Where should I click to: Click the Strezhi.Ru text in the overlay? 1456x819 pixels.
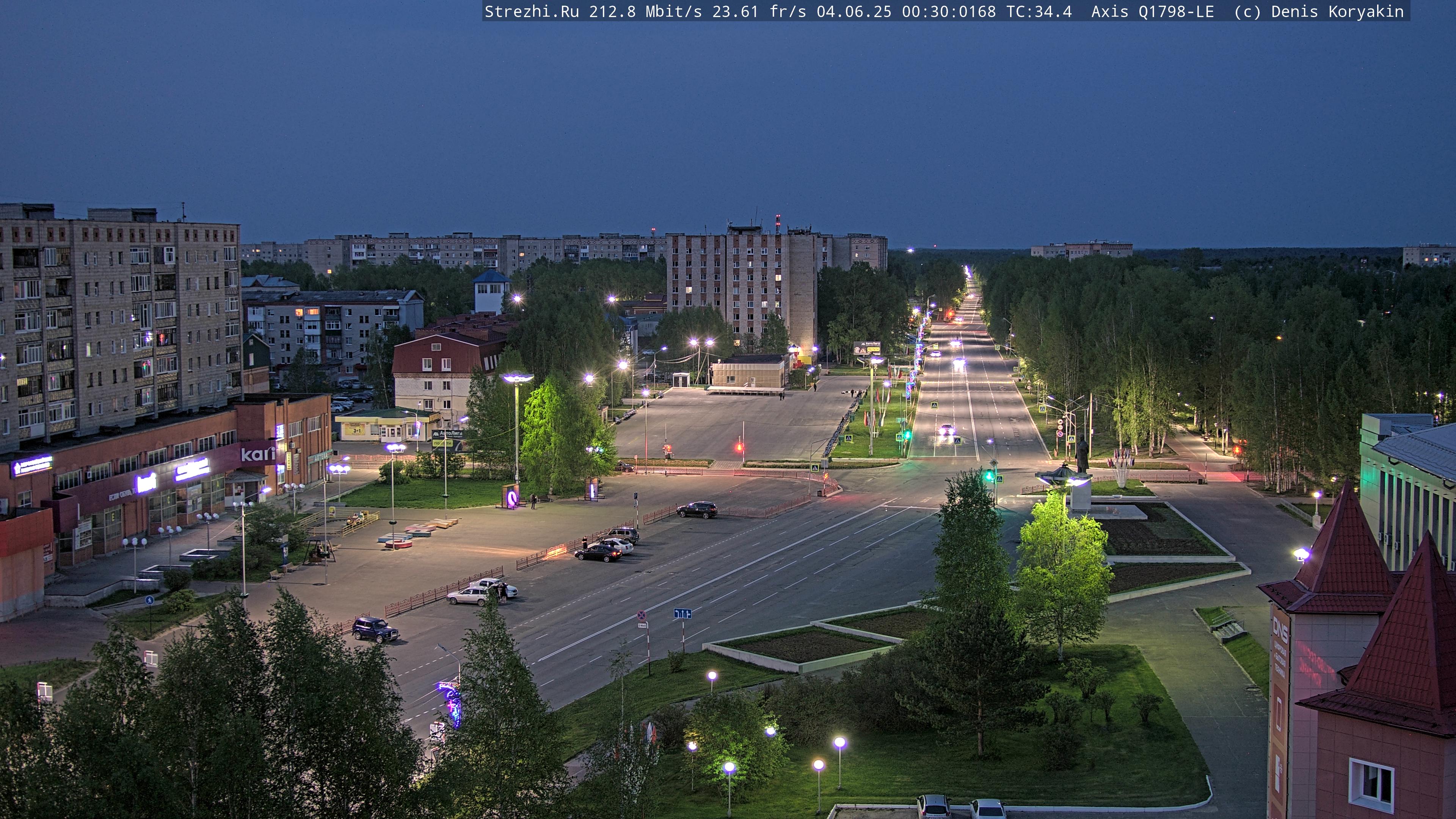click(531, 11)
